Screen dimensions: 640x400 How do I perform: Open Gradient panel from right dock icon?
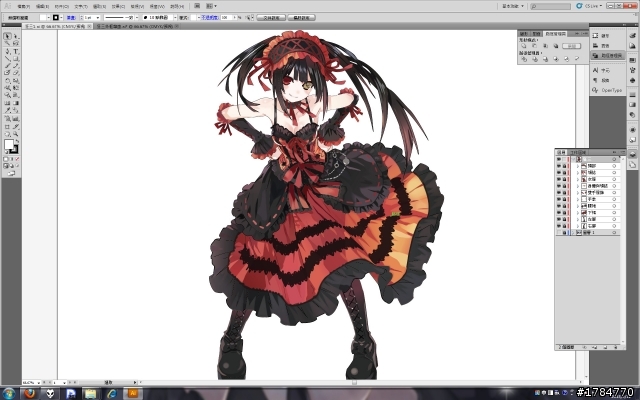click(632, 104)
